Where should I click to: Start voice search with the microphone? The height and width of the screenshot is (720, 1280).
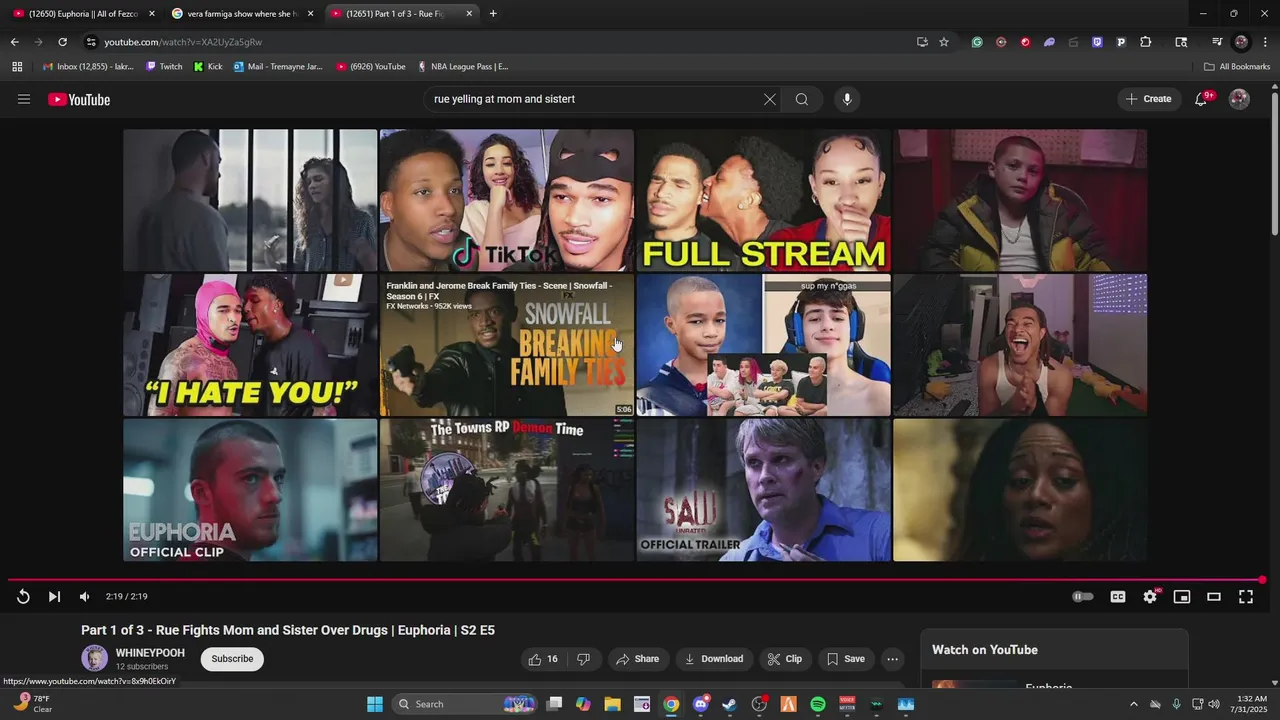coord(847,99)
